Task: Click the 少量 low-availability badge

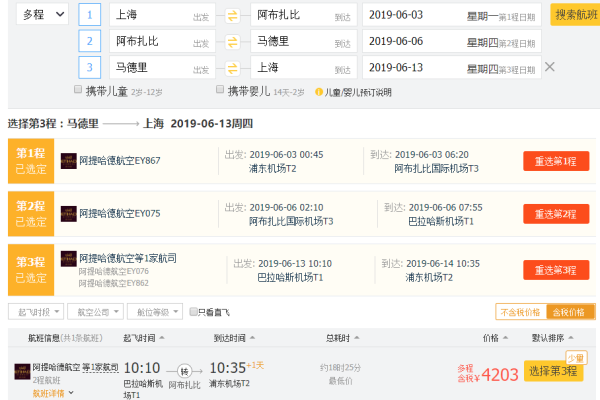Action: (x=576, y=358)
